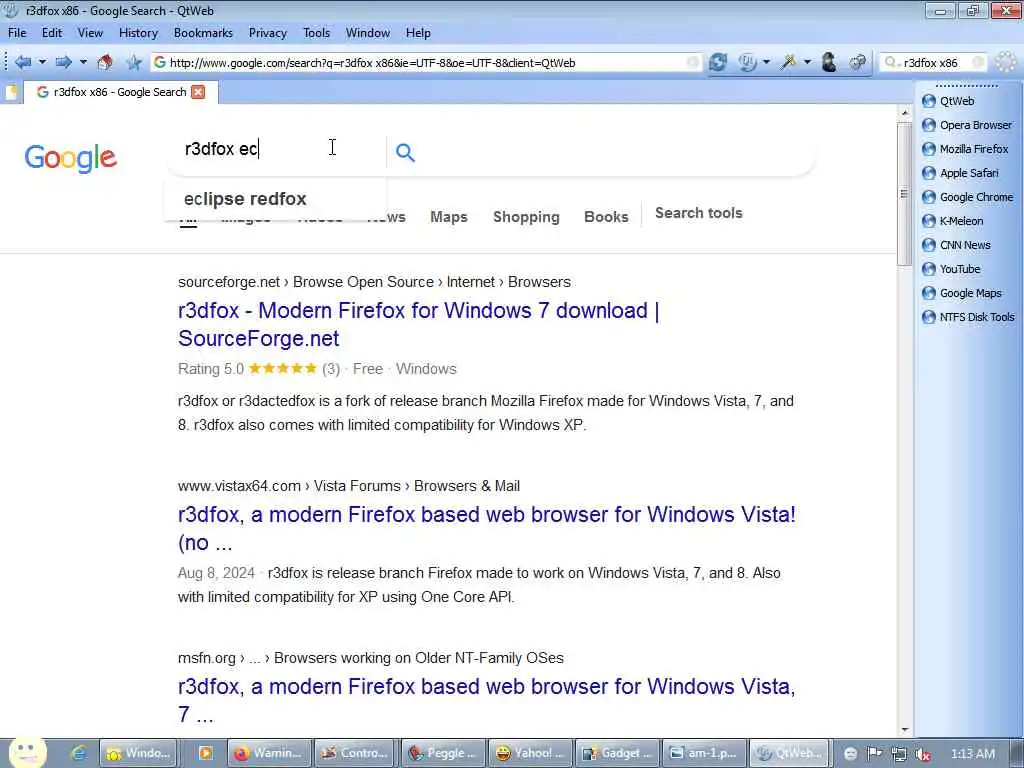Open Google Maps bookmark in sidebar
The height and width of the screenshot is (768, 1024).
961,293
